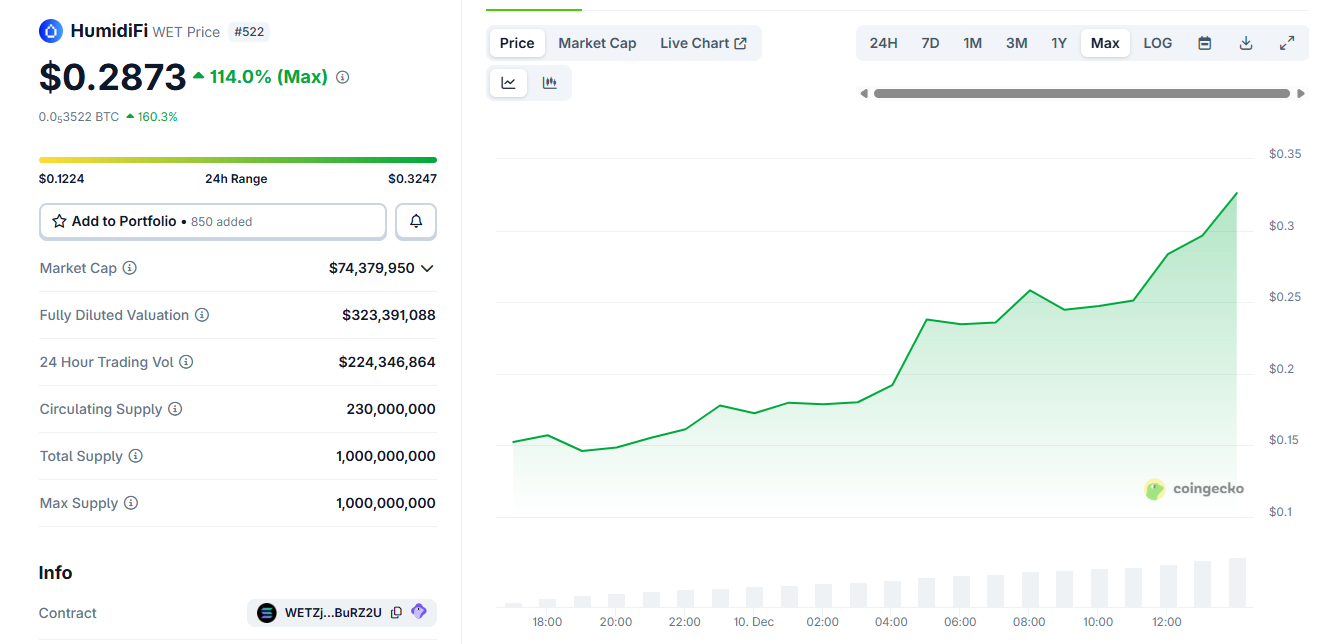
Task: Switch to candlestick chart view
Action: pyautogui.click(x=549, y=83)
